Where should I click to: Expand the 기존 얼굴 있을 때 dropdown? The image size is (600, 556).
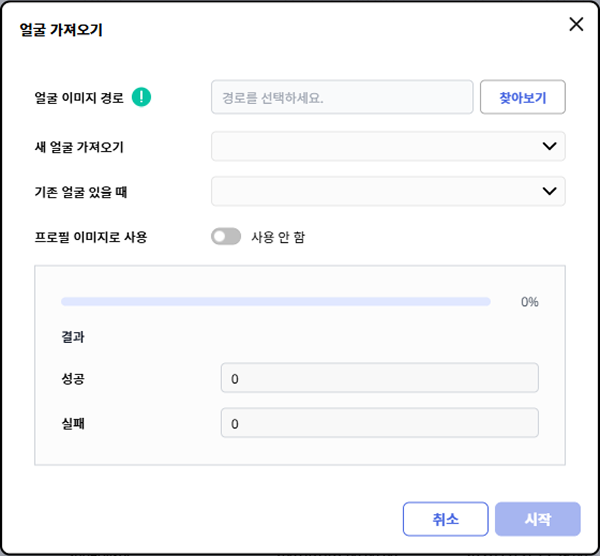click(388, 191)
